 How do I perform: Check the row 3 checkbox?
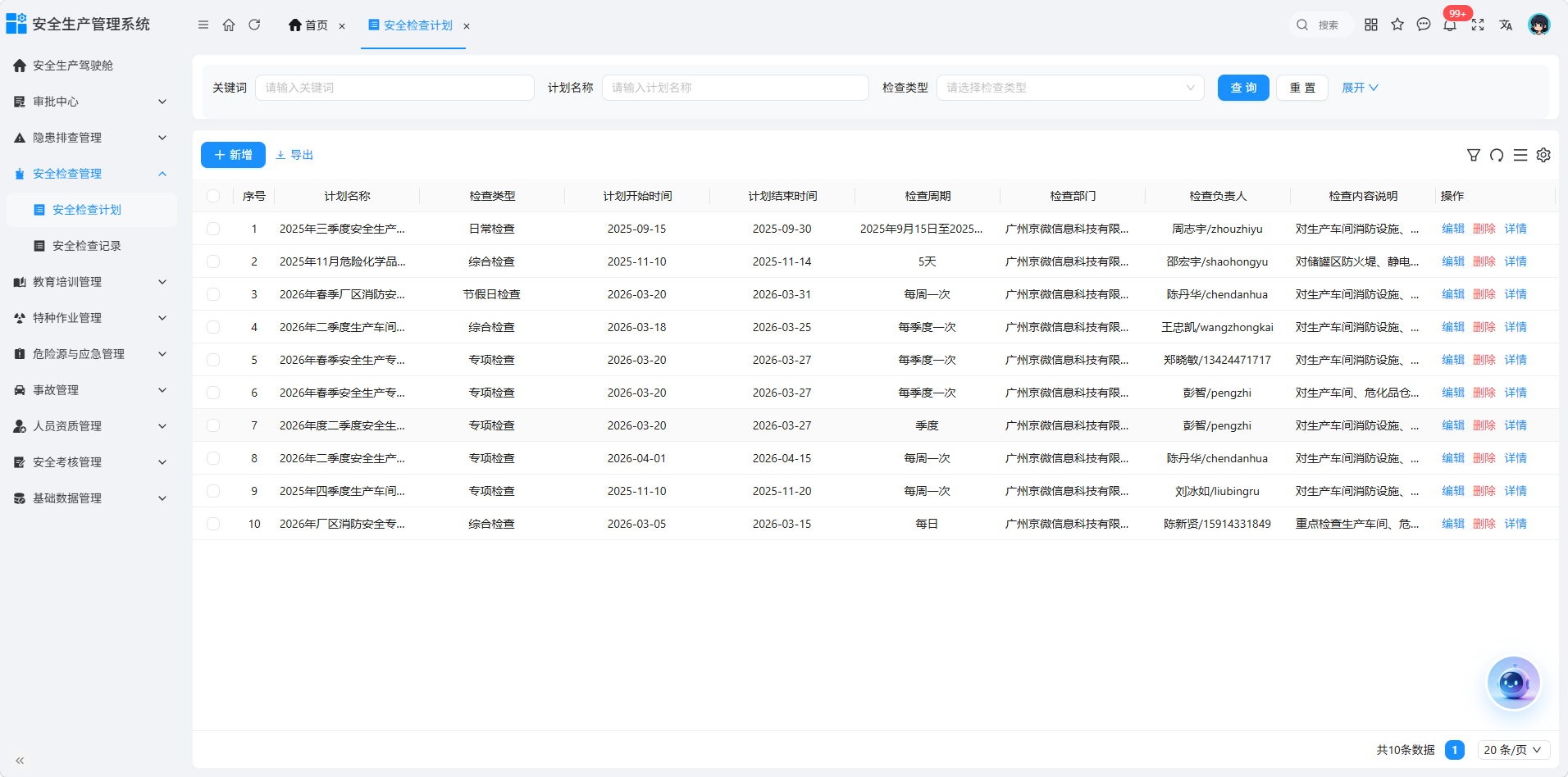pos(213,294)
